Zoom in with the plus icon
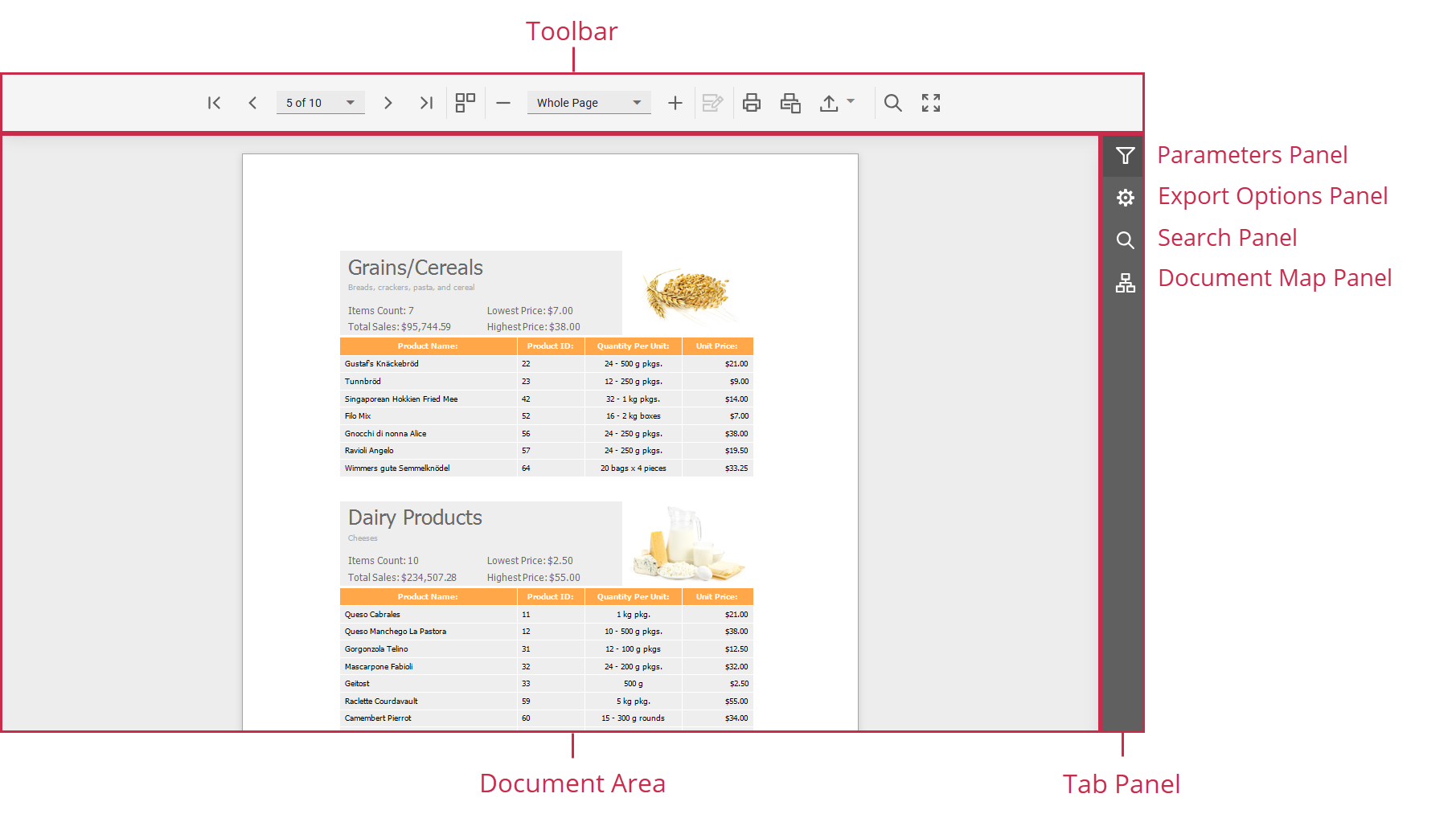 (675, 103)
